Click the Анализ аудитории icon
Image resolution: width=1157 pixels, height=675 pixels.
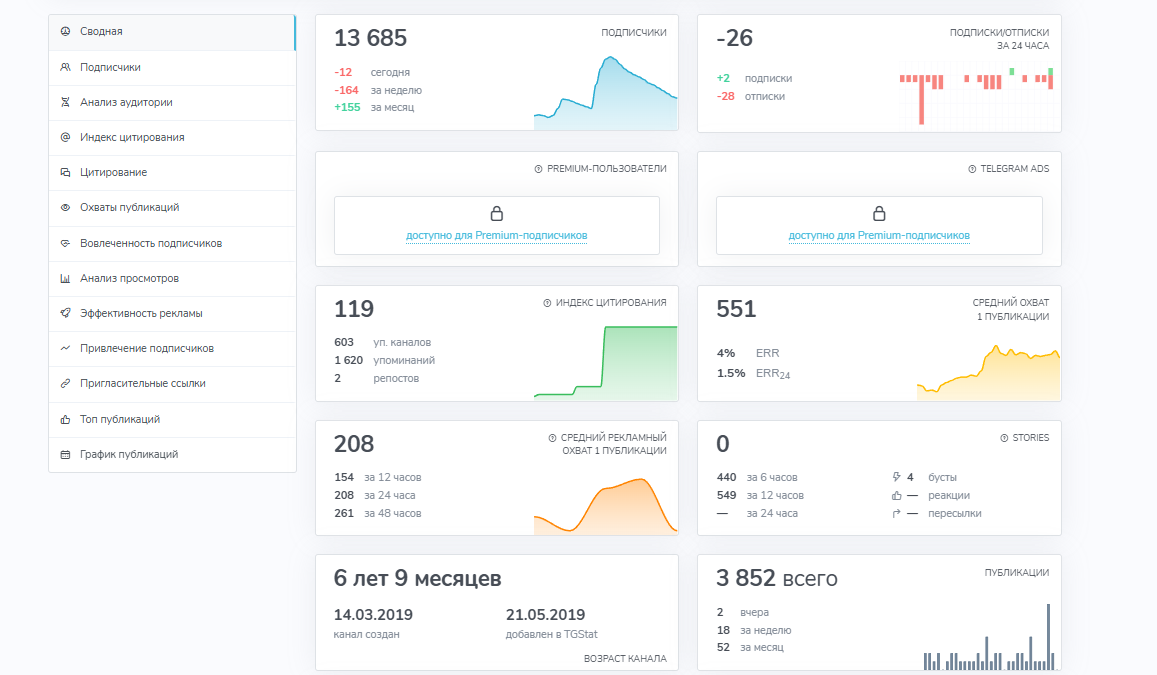(x=65, y=102)
